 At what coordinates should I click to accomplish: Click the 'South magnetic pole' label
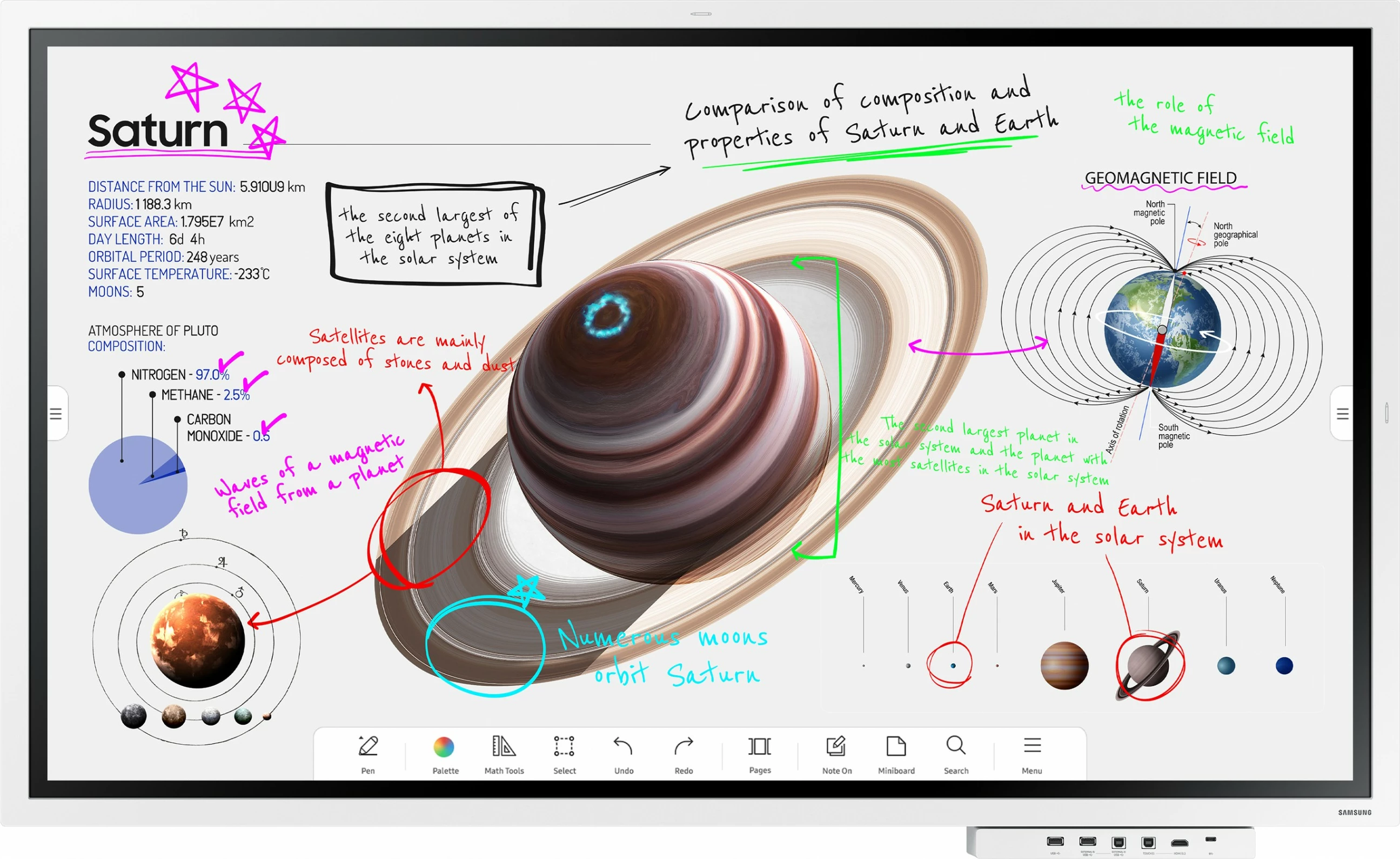click(x=1174, y=436)
